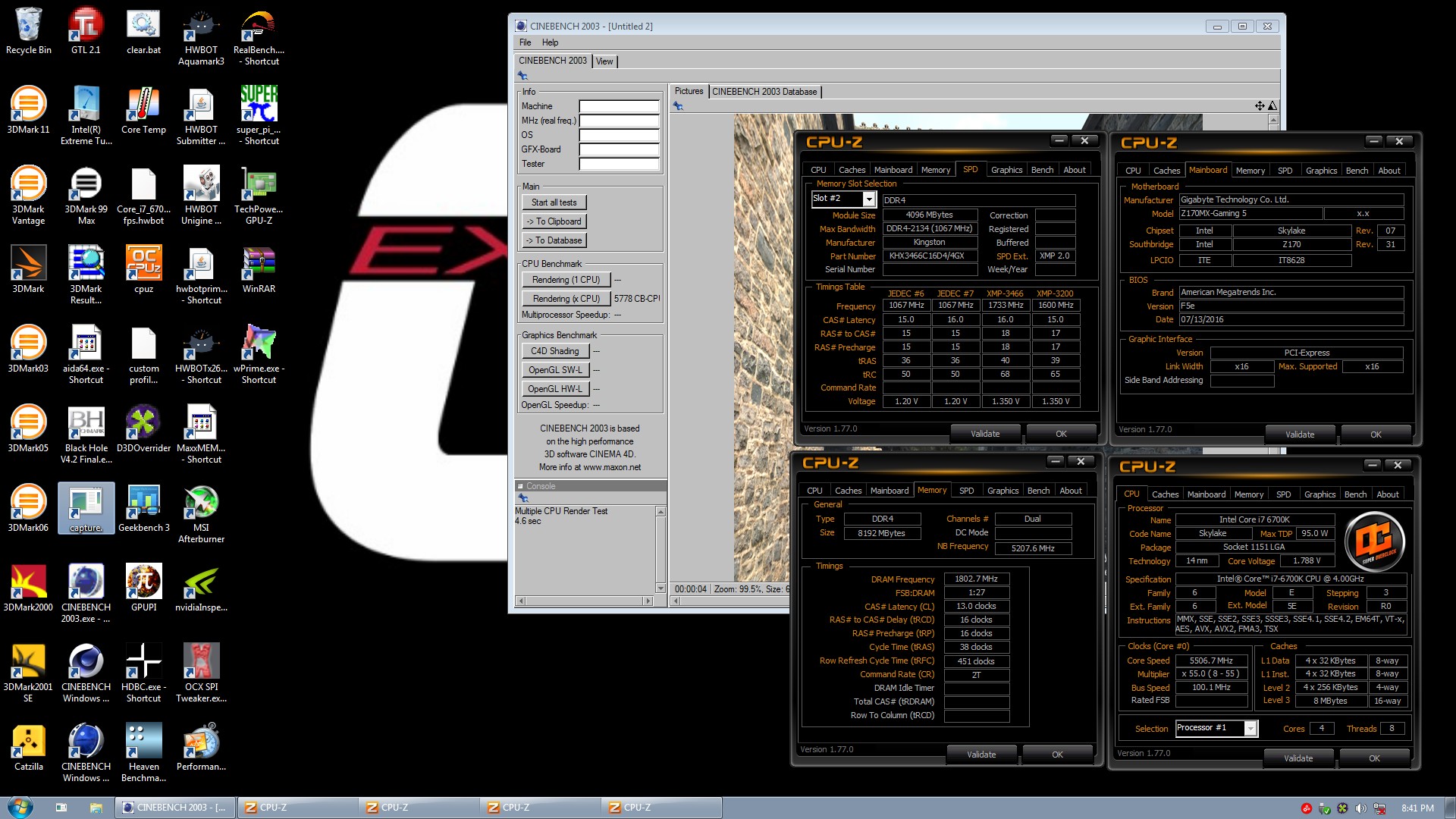The width and height of the screenshot is (1456, 819).
Task: Run OpenGL HW-L test
Action: [555, 389]
